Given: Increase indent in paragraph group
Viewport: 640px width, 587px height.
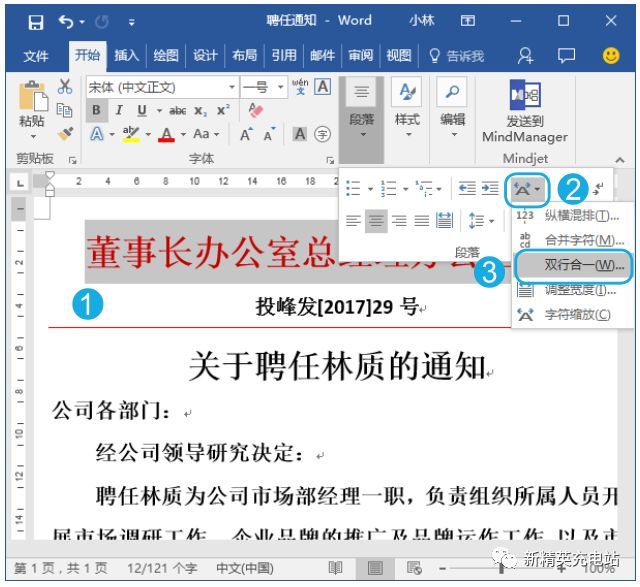Looking at the screenshot, I should 490,188.
